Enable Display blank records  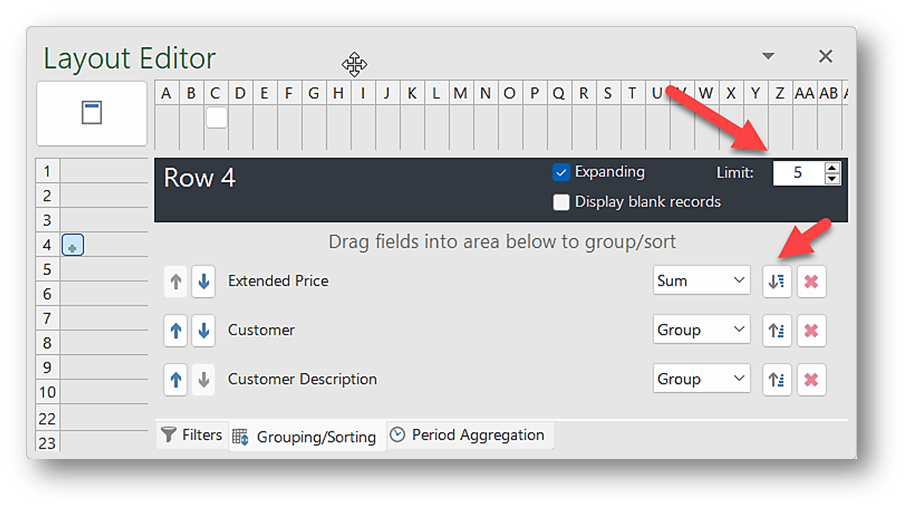(x=561, y=202)
